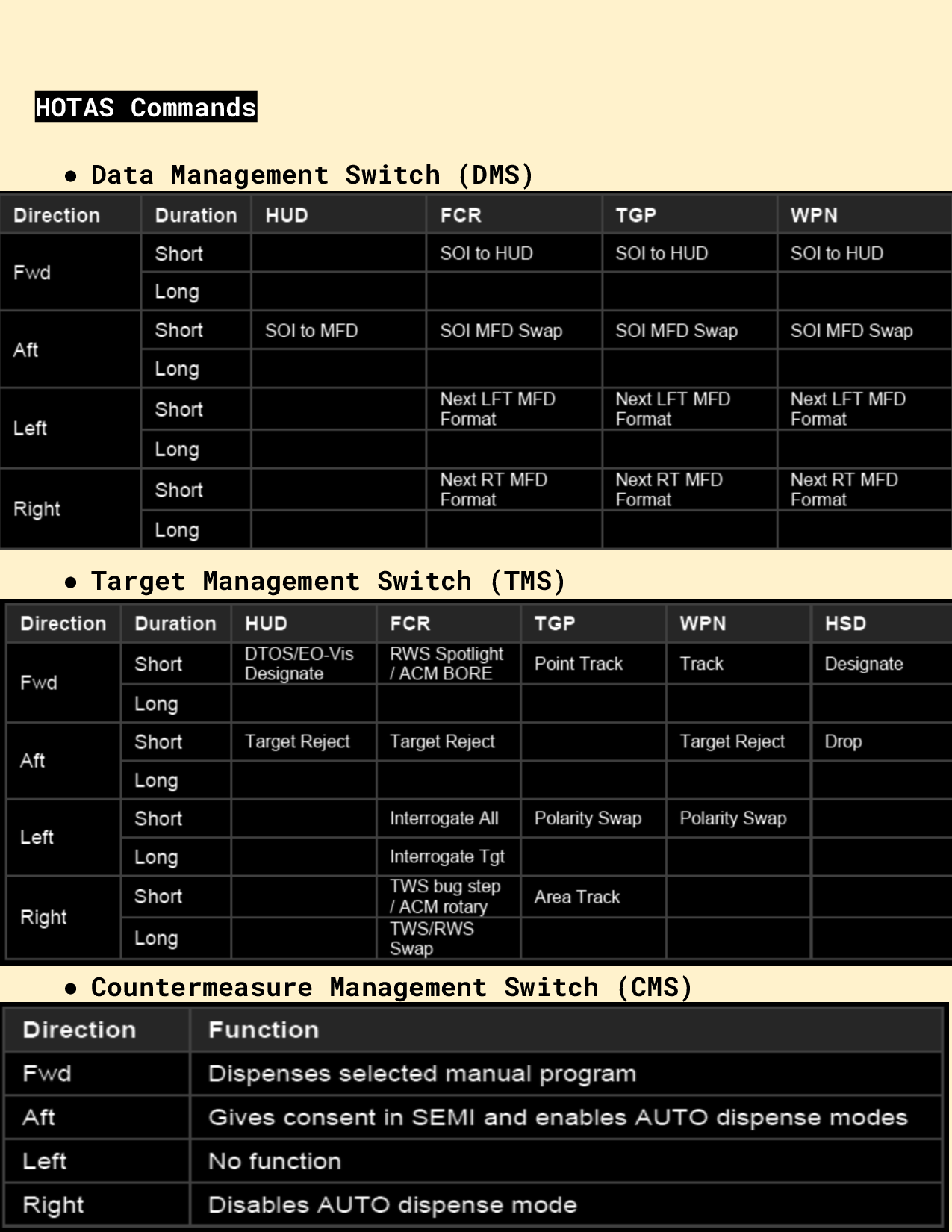The image size is (952, 1232).
Task: Click the 'Point Track' cell
Action: coord(578,663)
